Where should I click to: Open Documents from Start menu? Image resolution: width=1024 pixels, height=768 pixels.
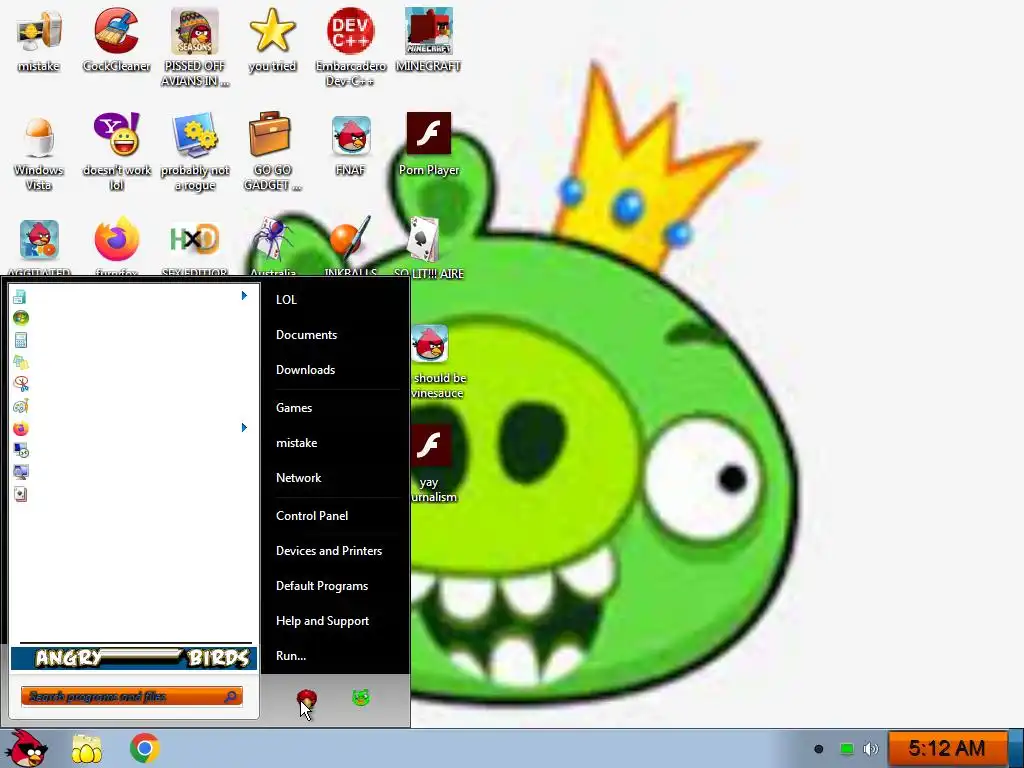(306, 335)
